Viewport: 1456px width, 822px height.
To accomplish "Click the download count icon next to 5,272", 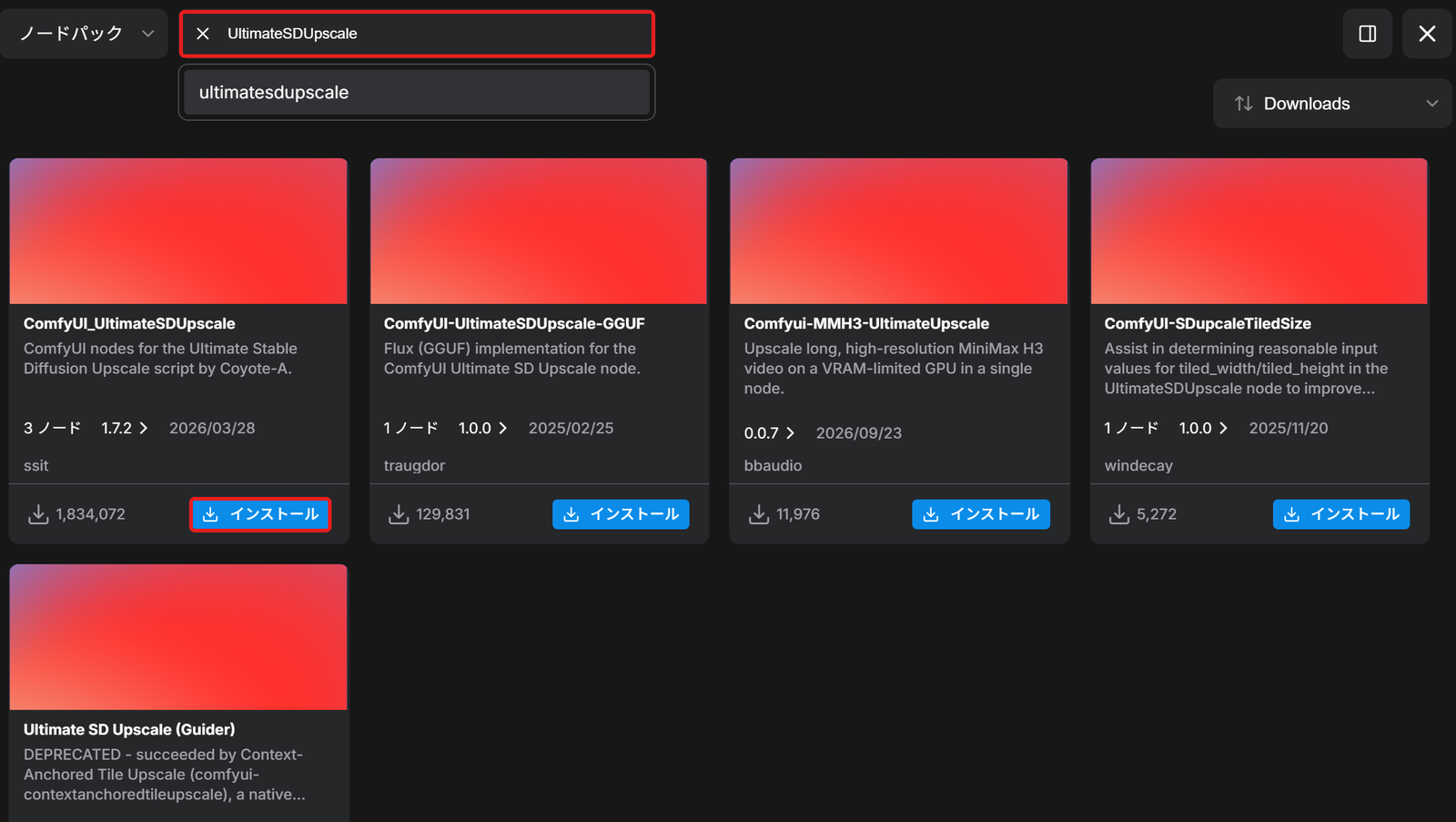I will [1119, 514].
